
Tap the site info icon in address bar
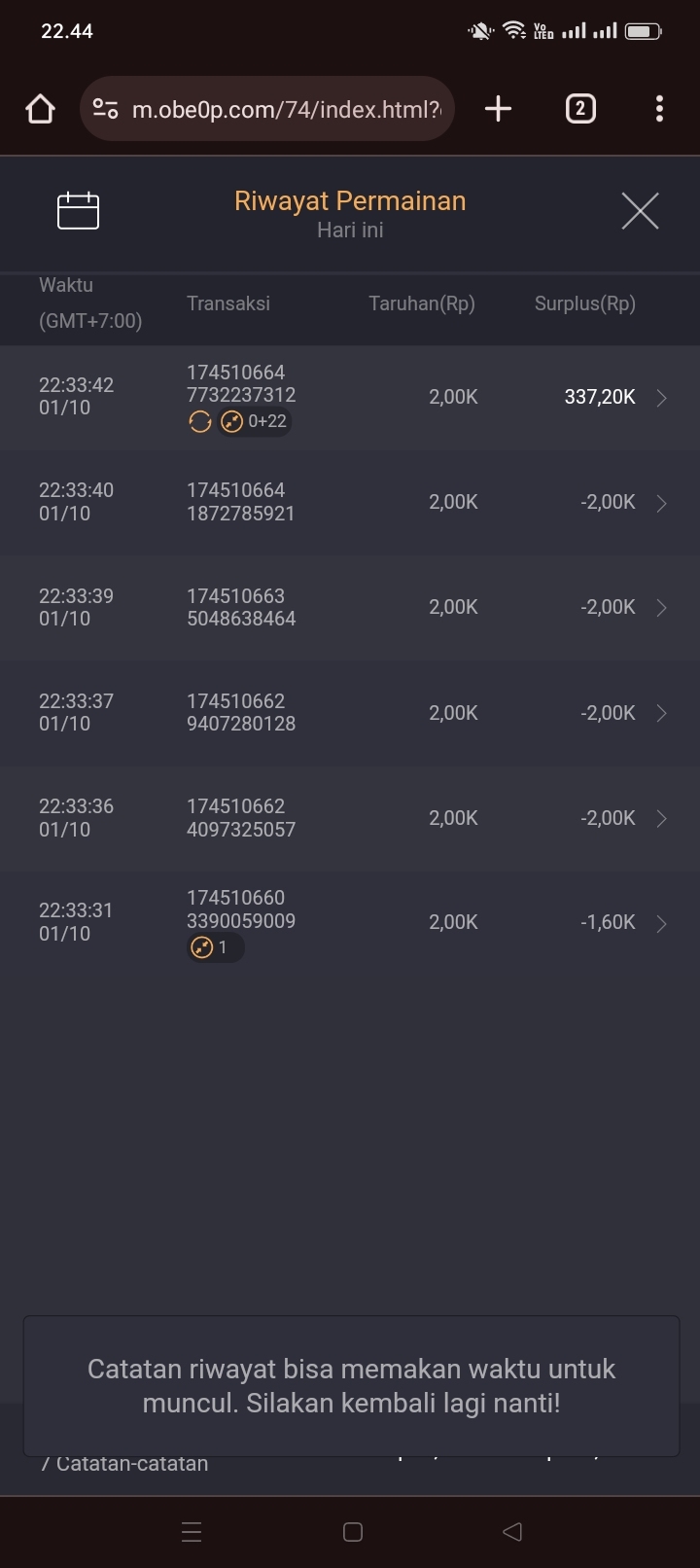105,109
